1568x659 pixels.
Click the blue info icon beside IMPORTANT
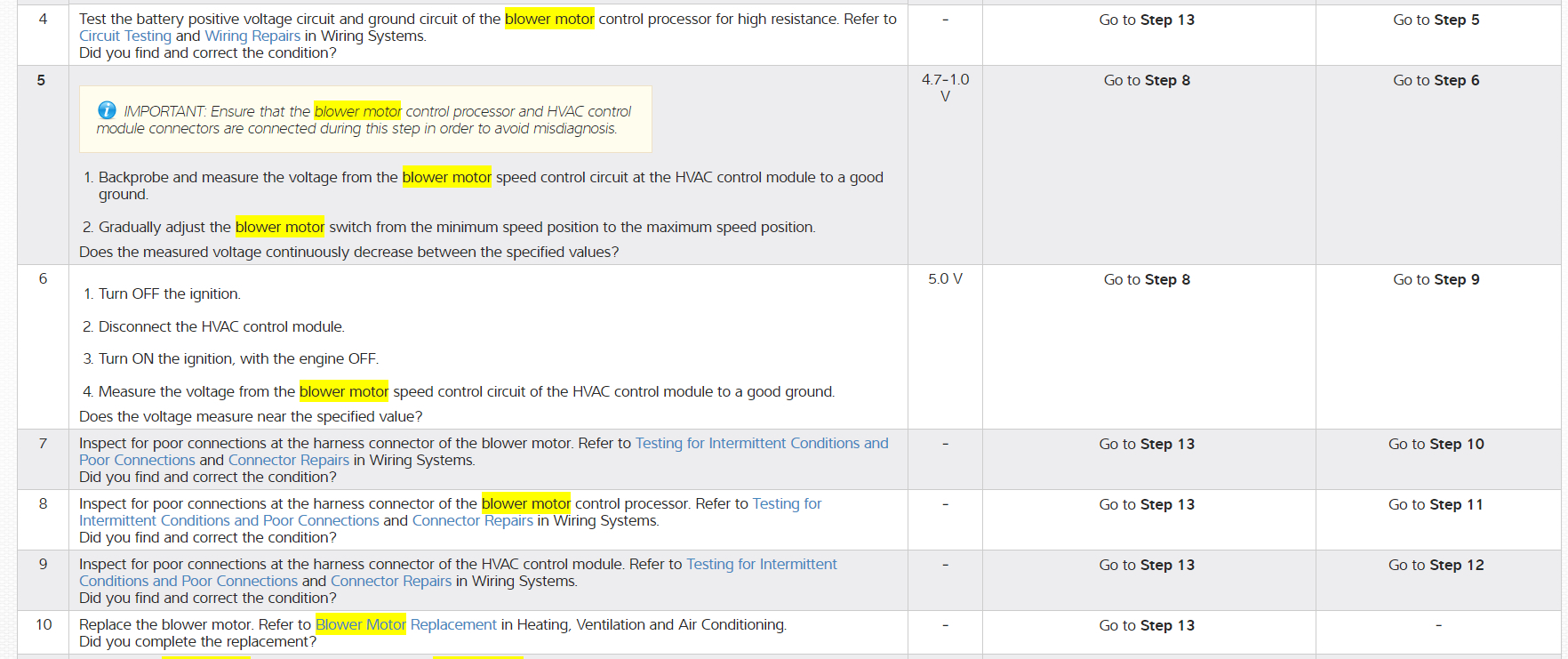[x=107, y=110]
